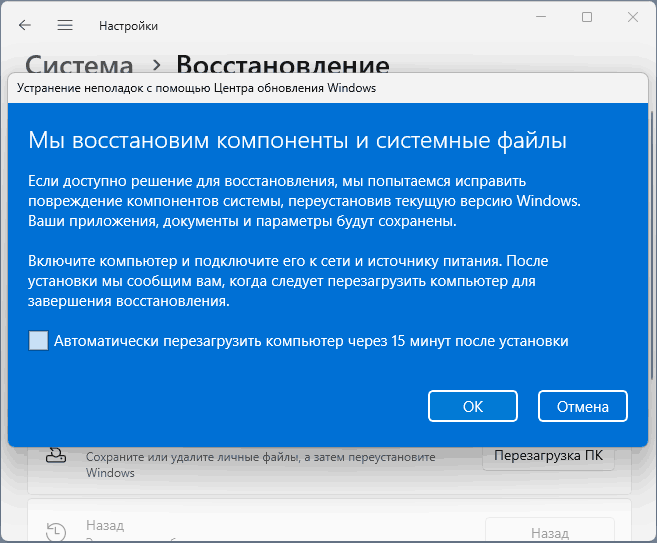Cancel the dialog with Отмена

point(582,406)
